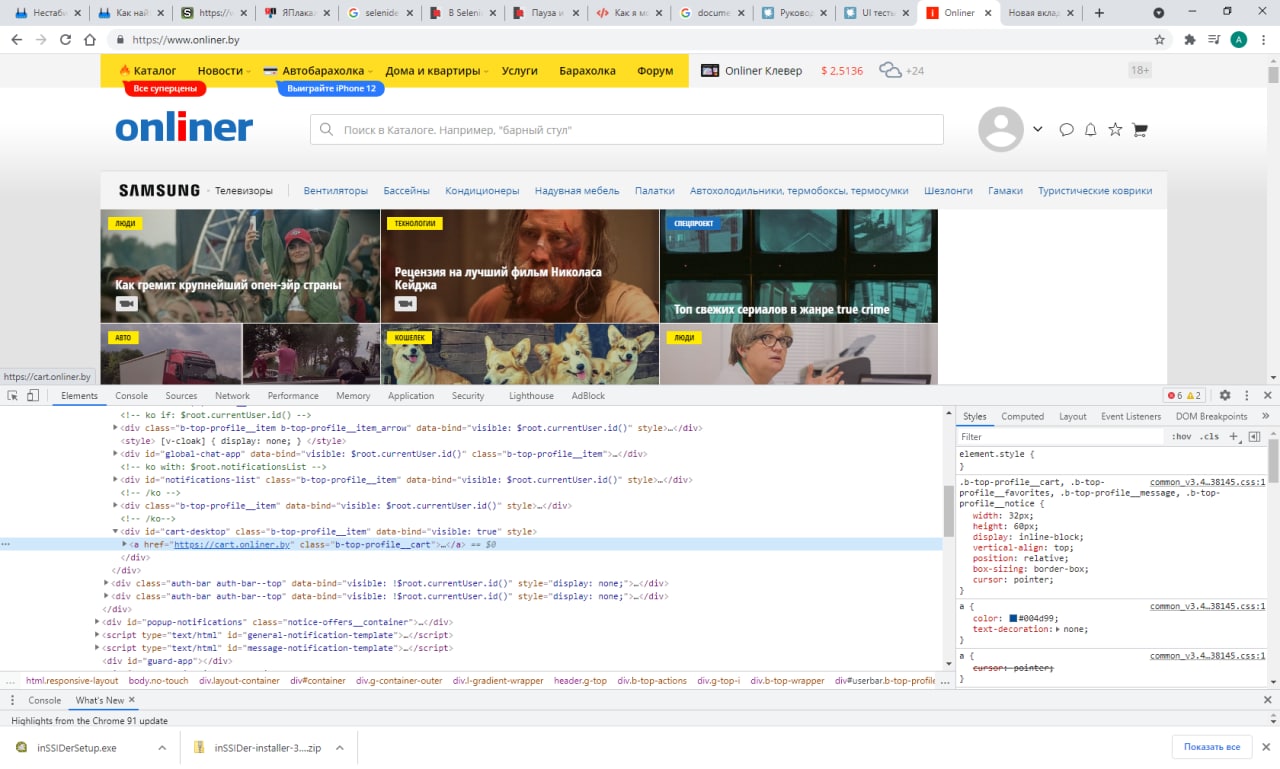This screenshot has width=1280, height=769.
Task: Open the shopping cart icon in site header
Action: [x=1140, y=130]
